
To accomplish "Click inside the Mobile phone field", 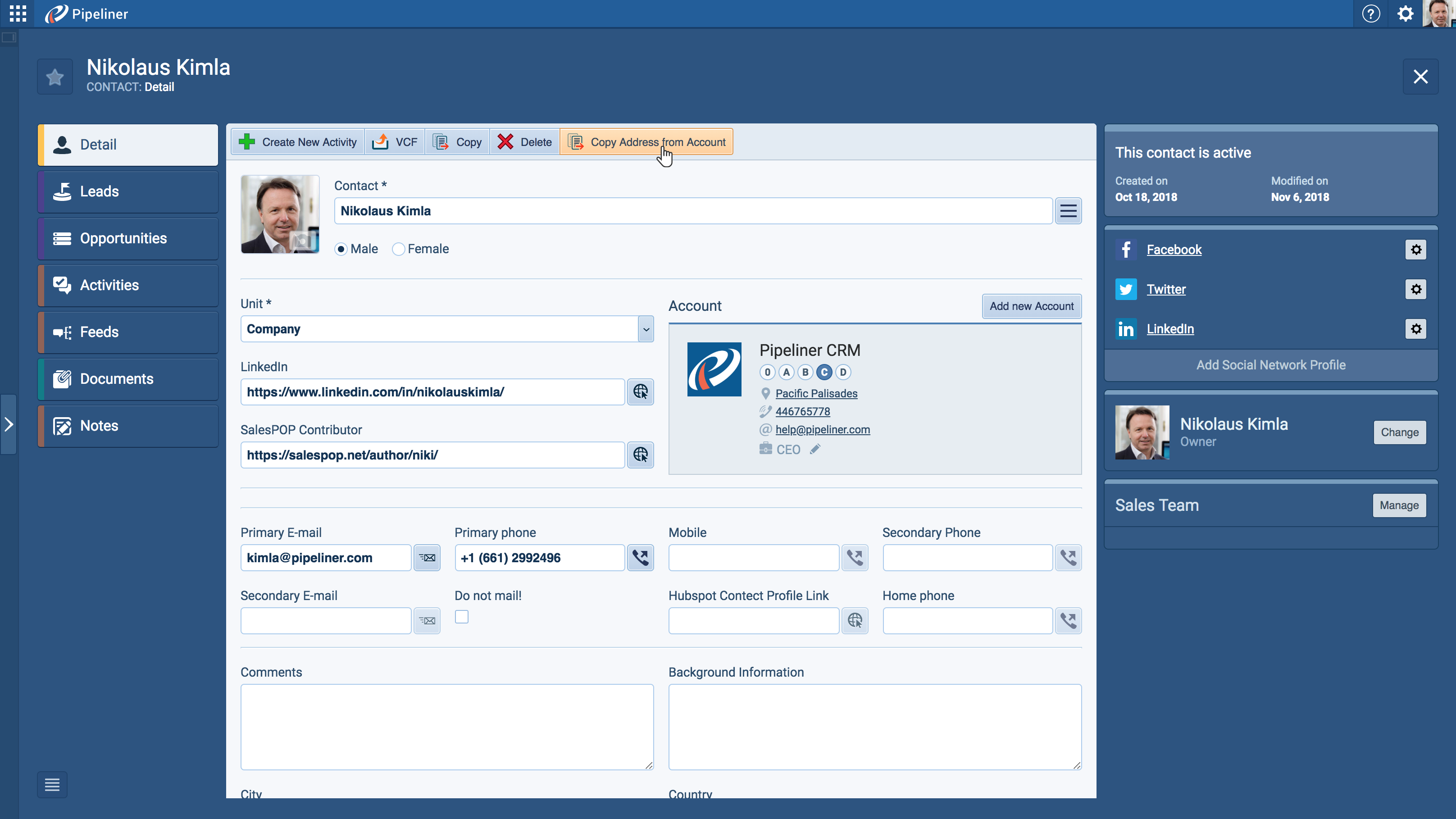I will (x=753, y=557).
